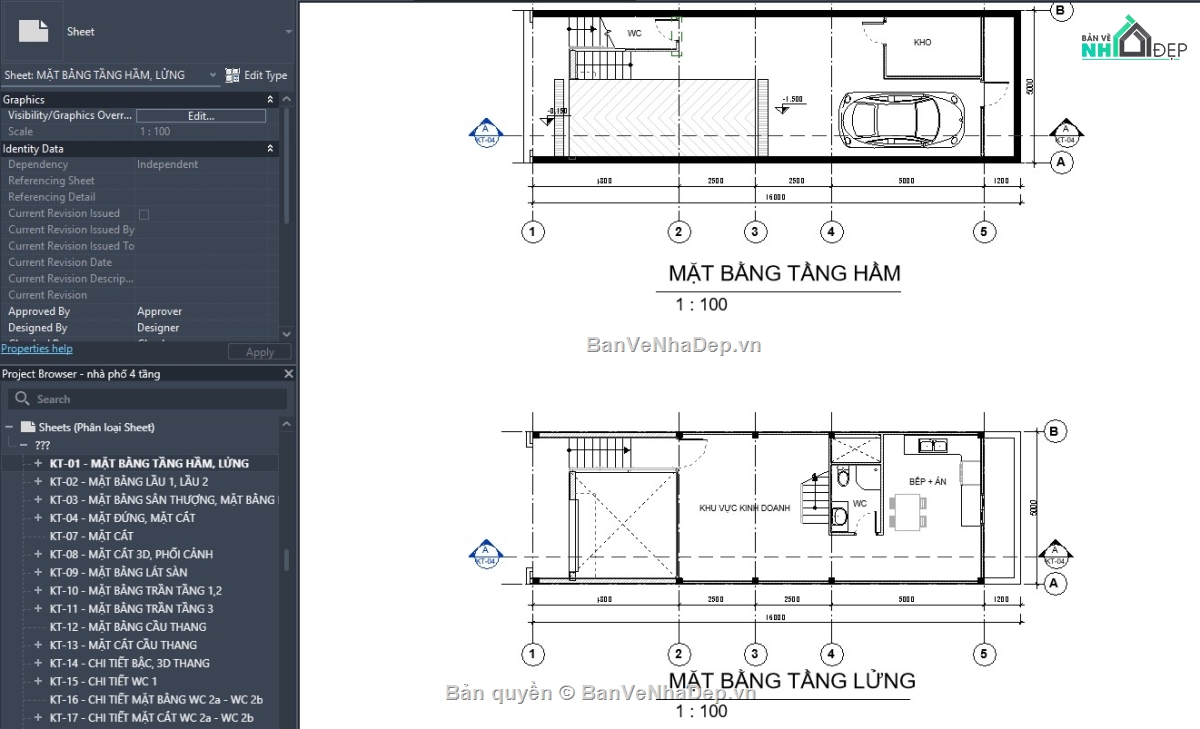Click the 'KHU VỰC KINH DOANH' room label

[x=745, y=508]
